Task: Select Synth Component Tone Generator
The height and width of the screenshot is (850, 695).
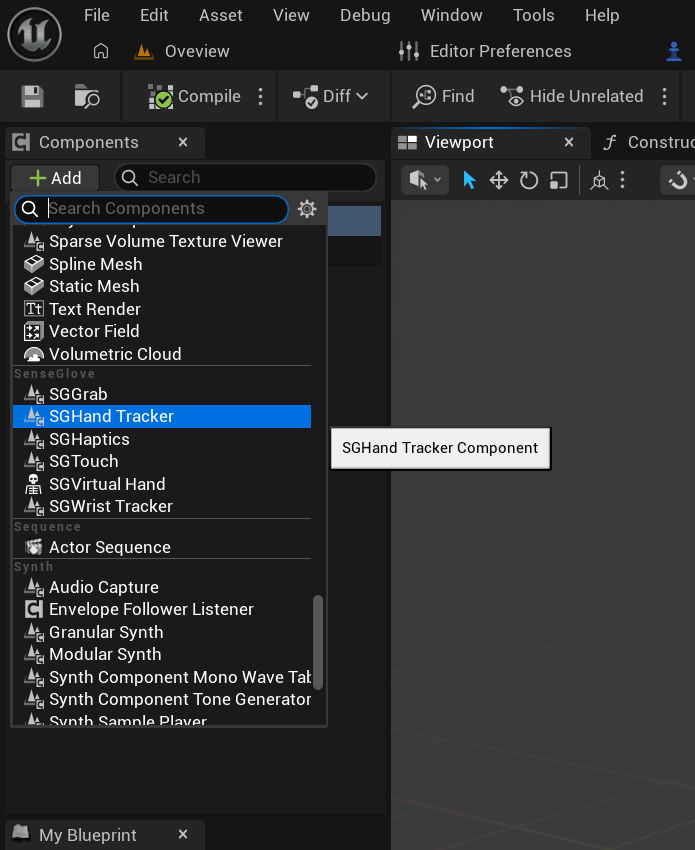Action: click(162, 699)
